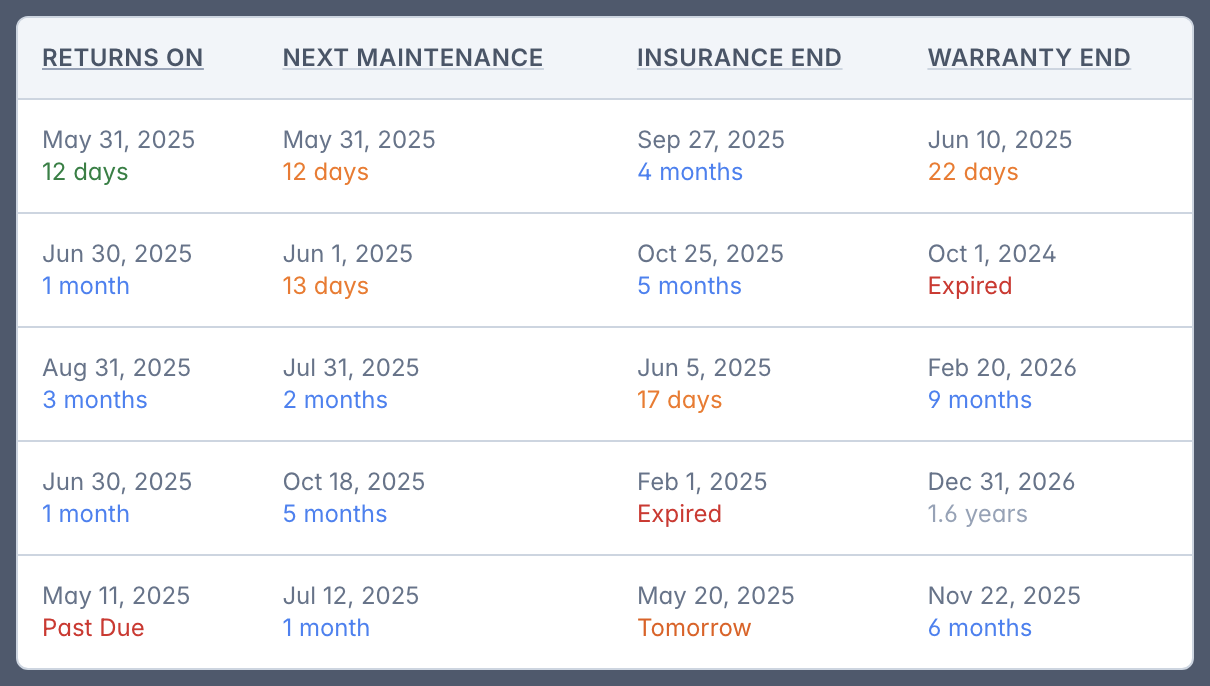1210x686 pixels.
Task: Sort by the Next Maintenance column header
Action: [413, 58]
